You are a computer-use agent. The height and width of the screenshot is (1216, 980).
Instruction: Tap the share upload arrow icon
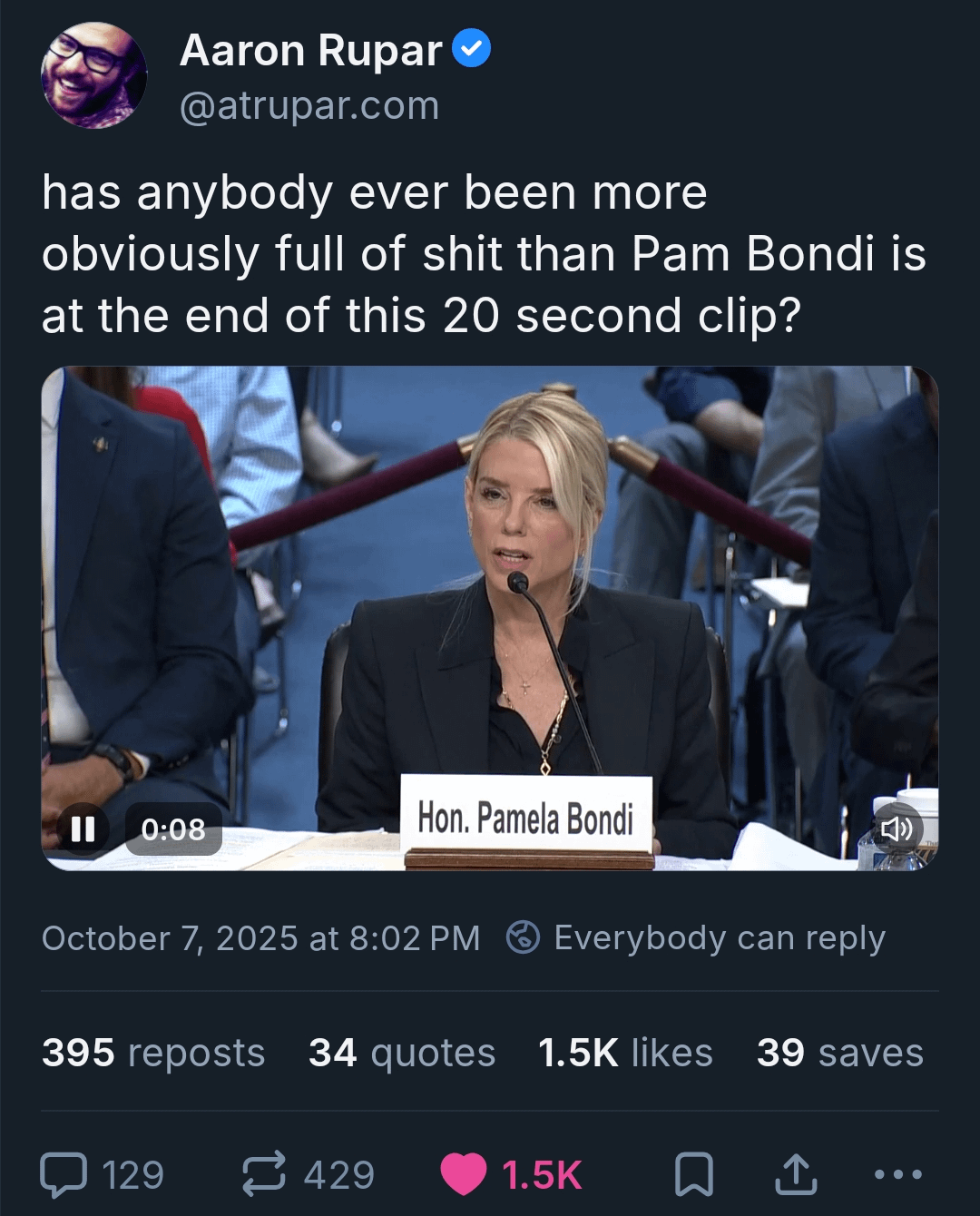[796, 1174]
